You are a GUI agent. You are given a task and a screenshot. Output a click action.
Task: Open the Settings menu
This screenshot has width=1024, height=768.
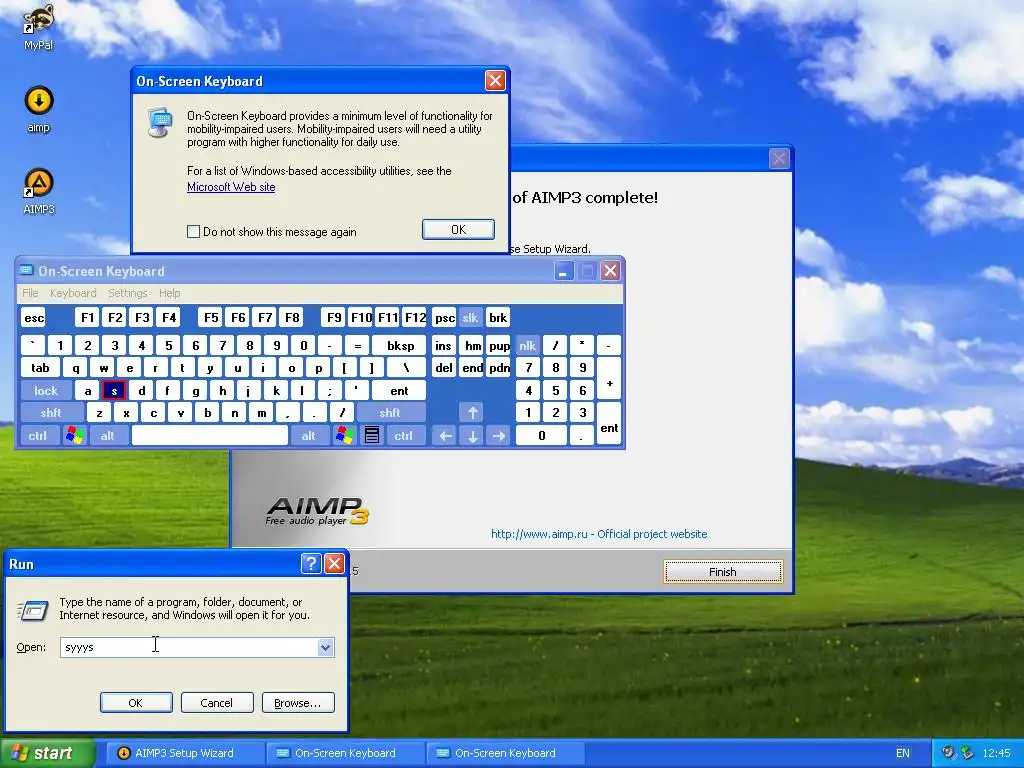(x=127, y=293)
